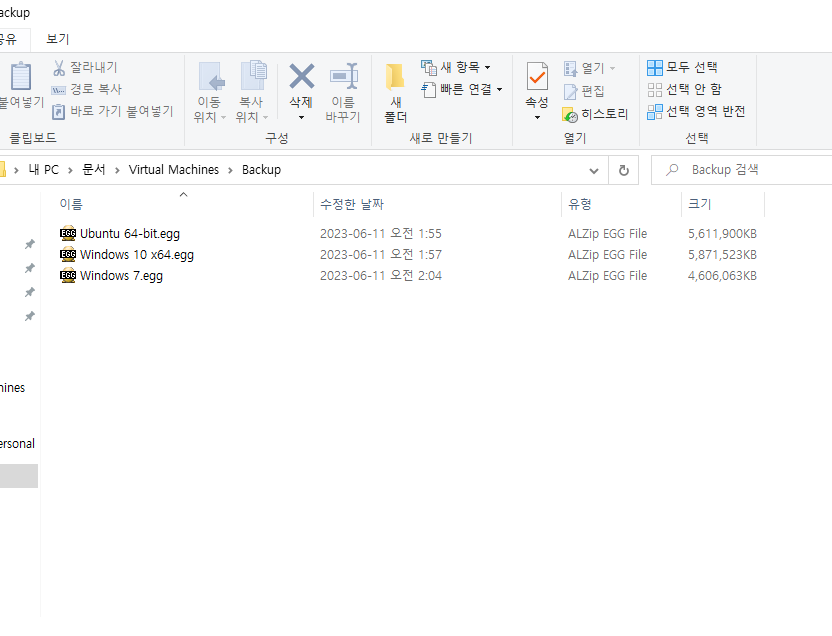Click Select all (모두 선택)
This screenshot has width=832, height=636.
tap(682, 67)
